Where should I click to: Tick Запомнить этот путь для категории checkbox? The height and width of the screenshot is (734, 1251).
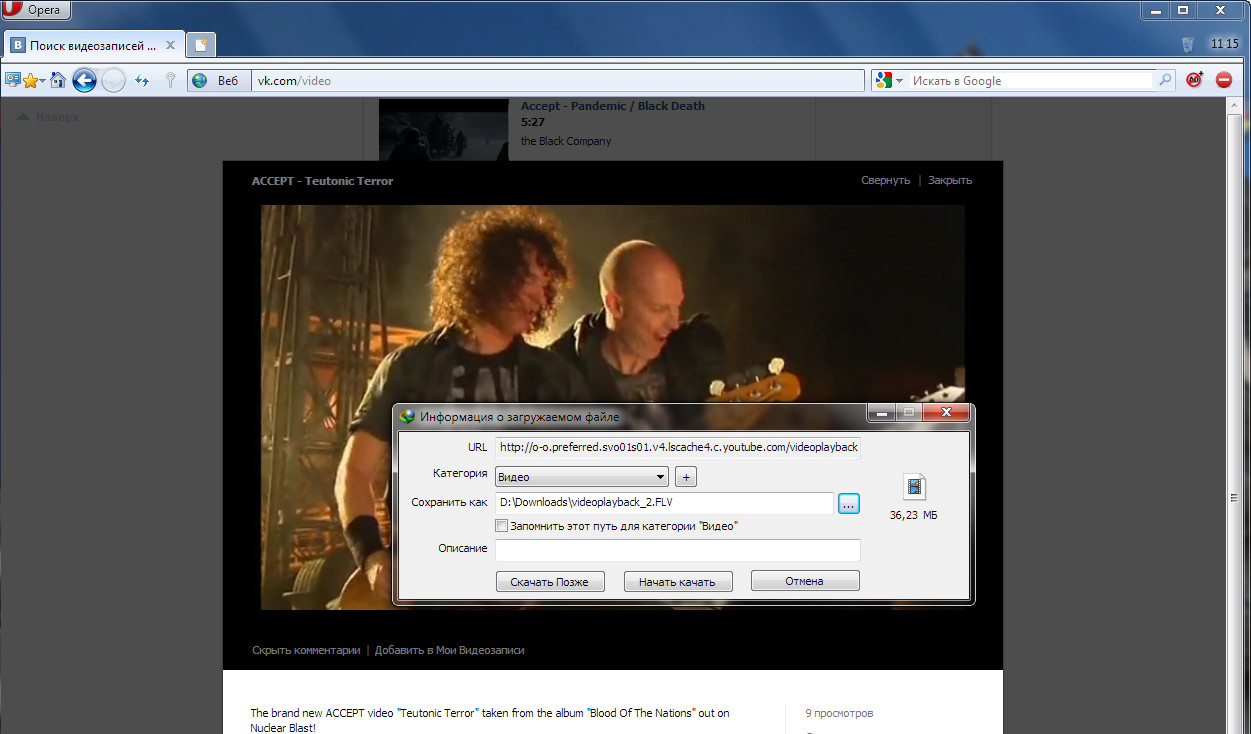(502, 525)
